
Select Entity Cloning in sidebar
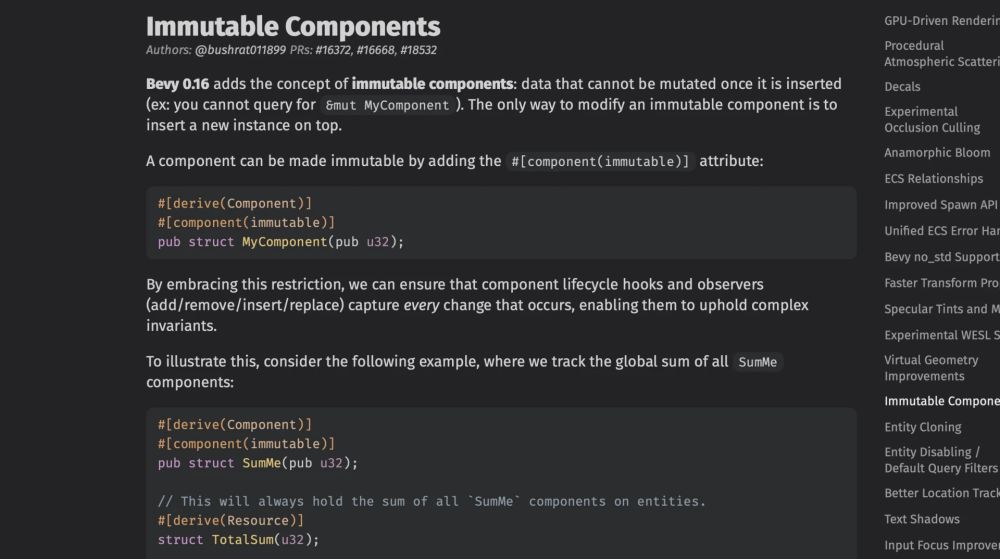coord(922,427)
